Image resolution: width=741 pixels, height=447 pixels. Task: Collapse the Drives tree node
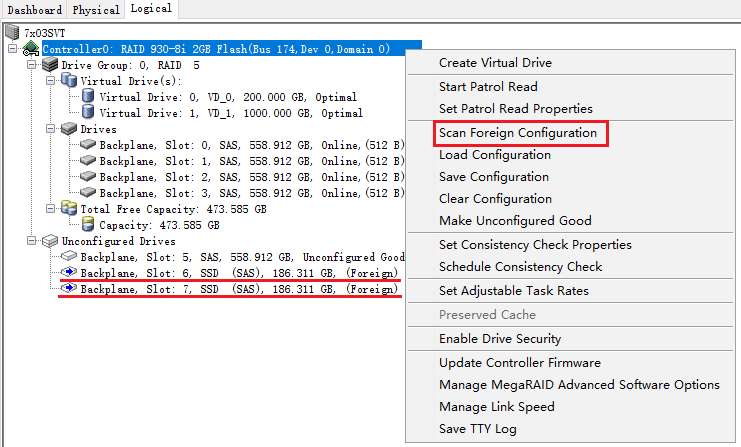[x=51, y=129]
